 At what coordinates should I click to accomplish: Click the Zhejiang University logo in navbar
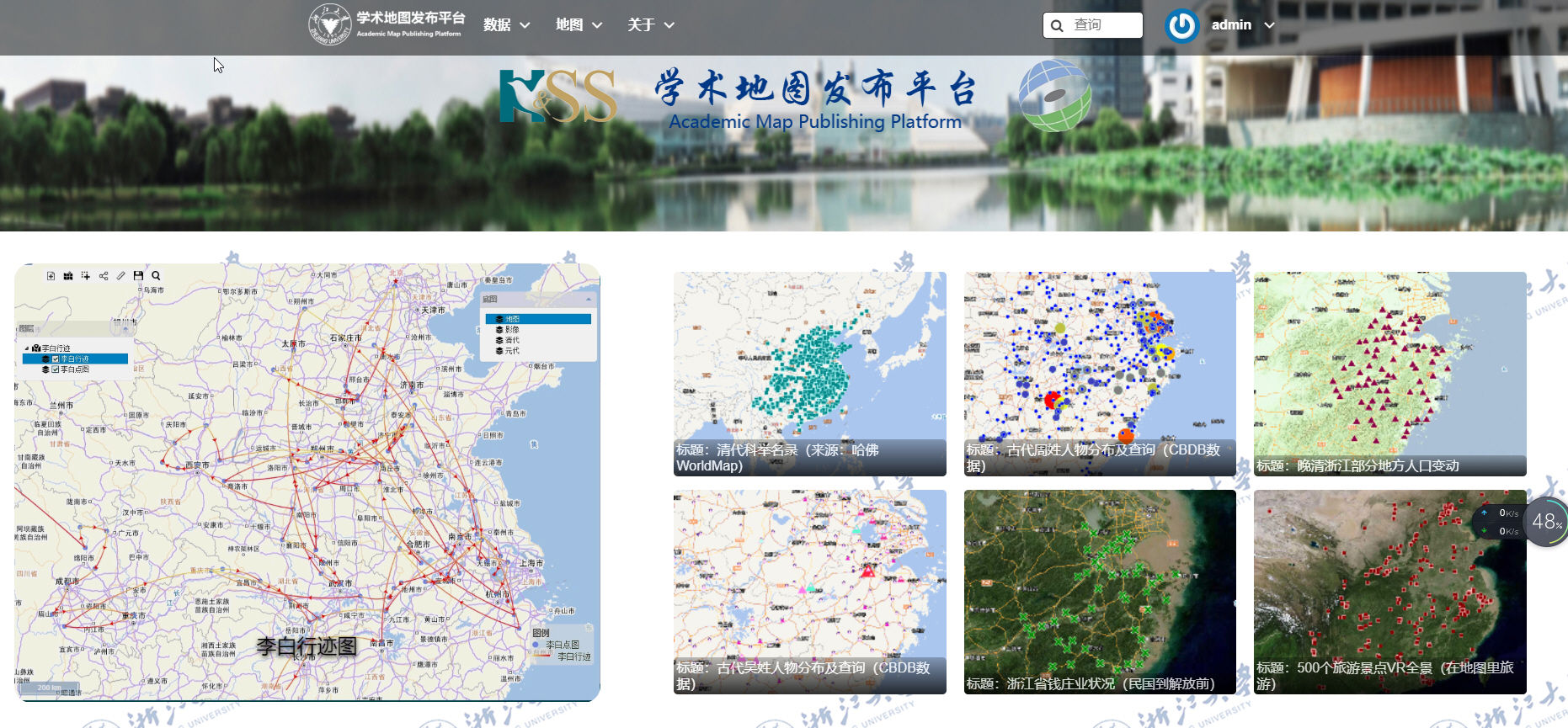tap(329, 24)
